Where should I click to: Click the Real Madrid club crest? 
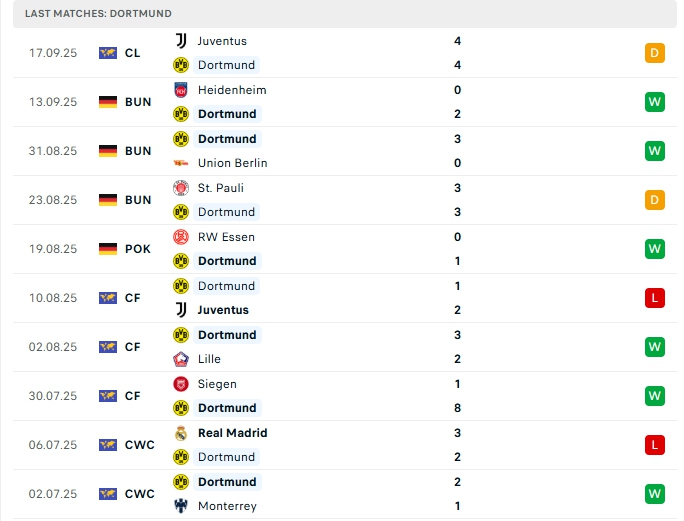pyautogui.click(x=181, y=433)
